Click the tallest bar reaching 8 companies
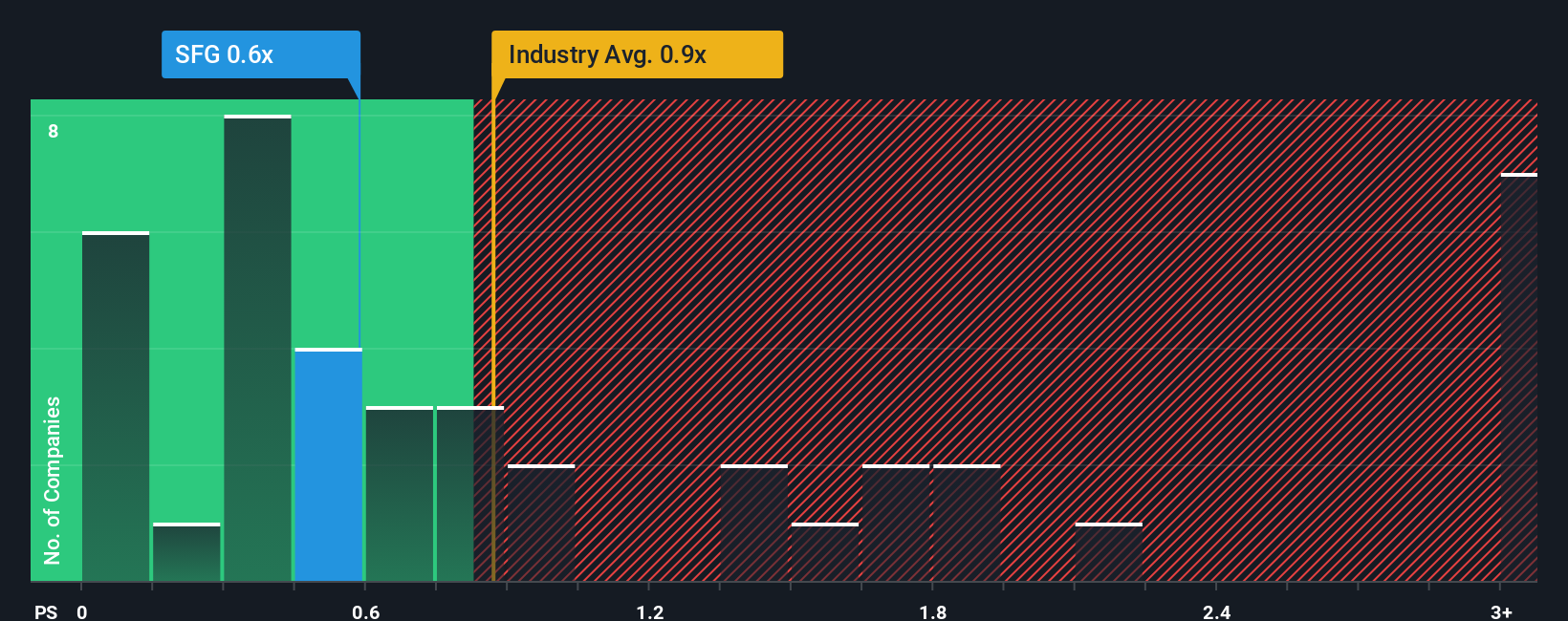 [x=257, y=348]
